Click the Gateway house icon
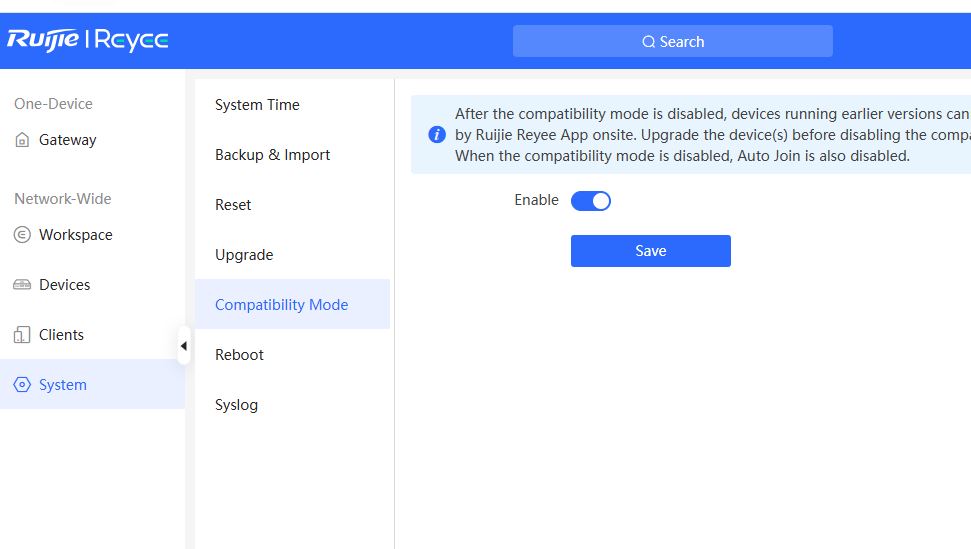 click(22, 141)
